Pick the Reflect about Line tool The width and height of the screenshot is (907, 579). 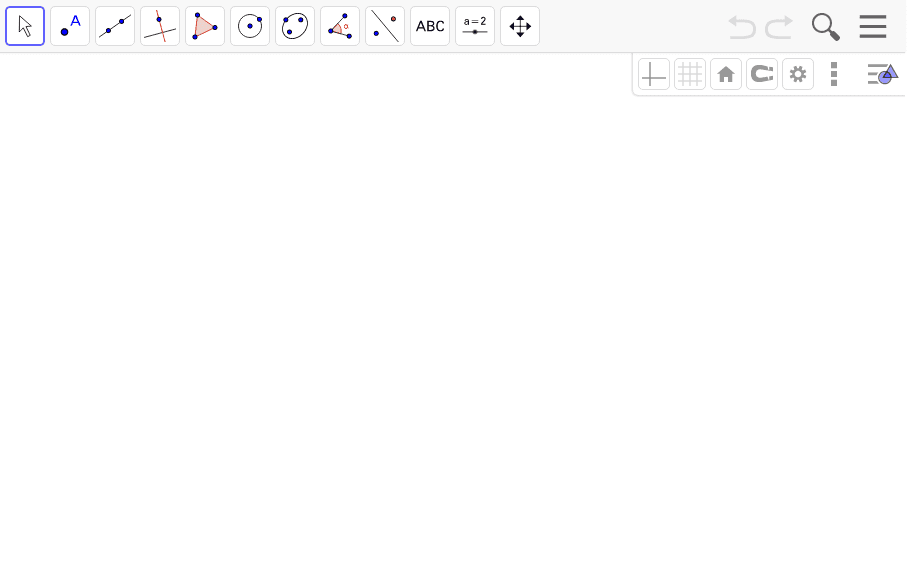click(x=385, y=26)
